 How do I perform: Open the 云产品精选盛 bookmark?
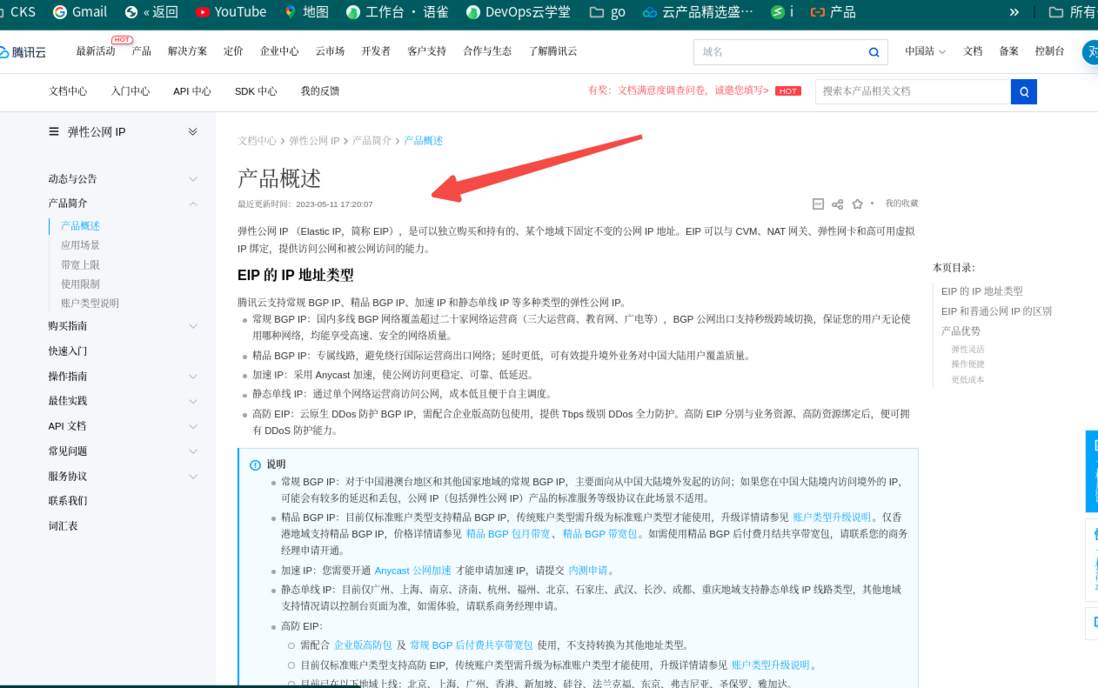[x=698, y=12]
